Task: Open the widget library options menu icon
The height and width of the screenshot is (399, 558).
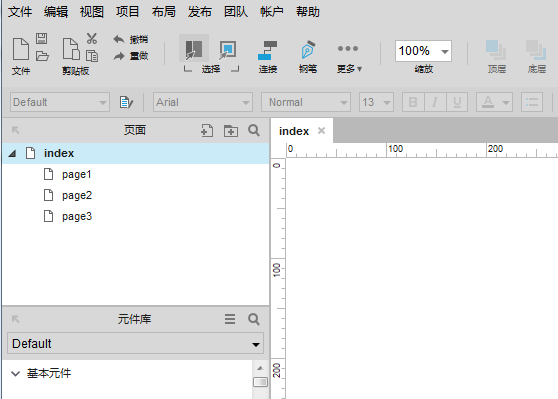Action: tap(230, 319)
